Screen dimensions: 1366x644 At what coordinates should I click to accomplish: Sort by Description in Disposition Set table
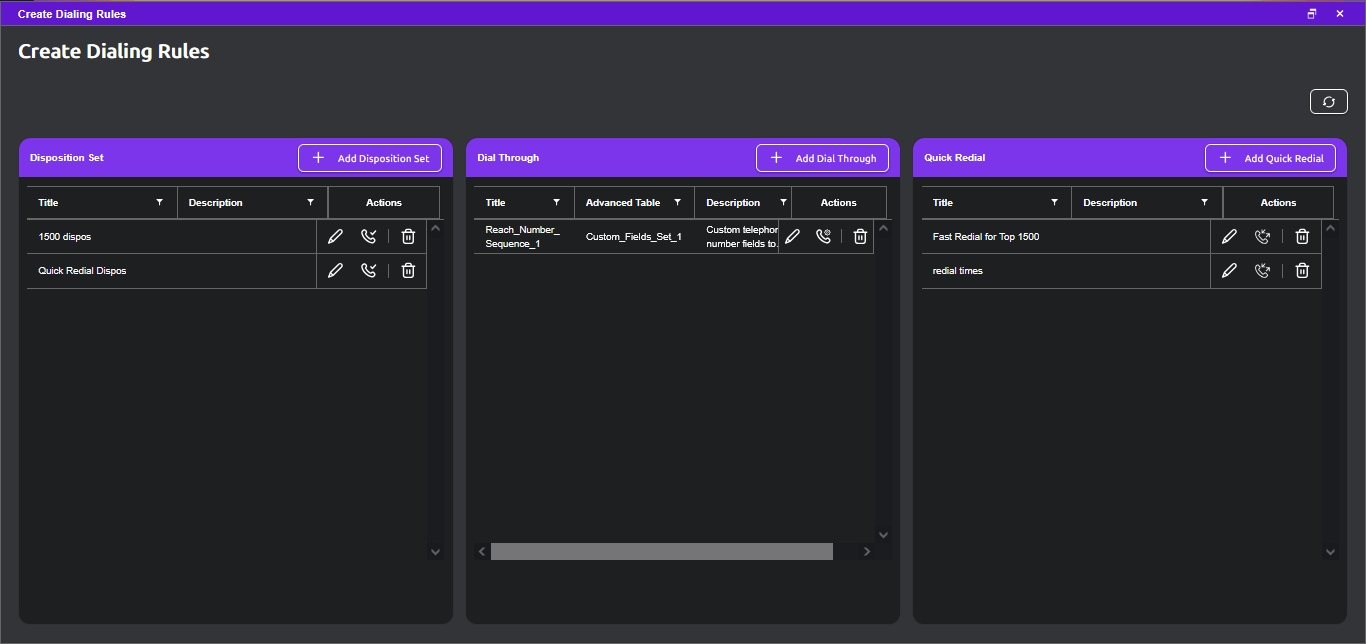[215, 203]
